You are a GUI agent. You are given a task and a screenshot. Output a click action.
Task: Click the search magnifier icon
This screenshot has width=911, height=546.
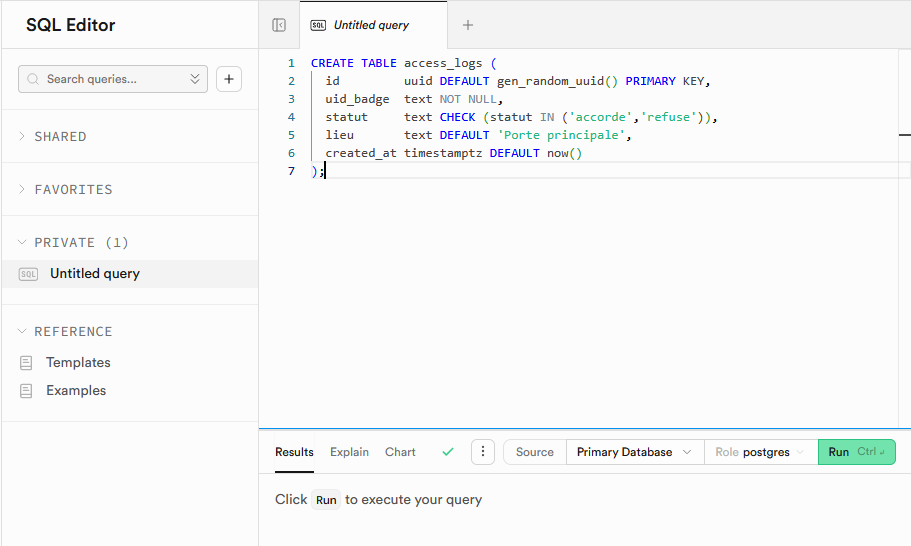33,79
